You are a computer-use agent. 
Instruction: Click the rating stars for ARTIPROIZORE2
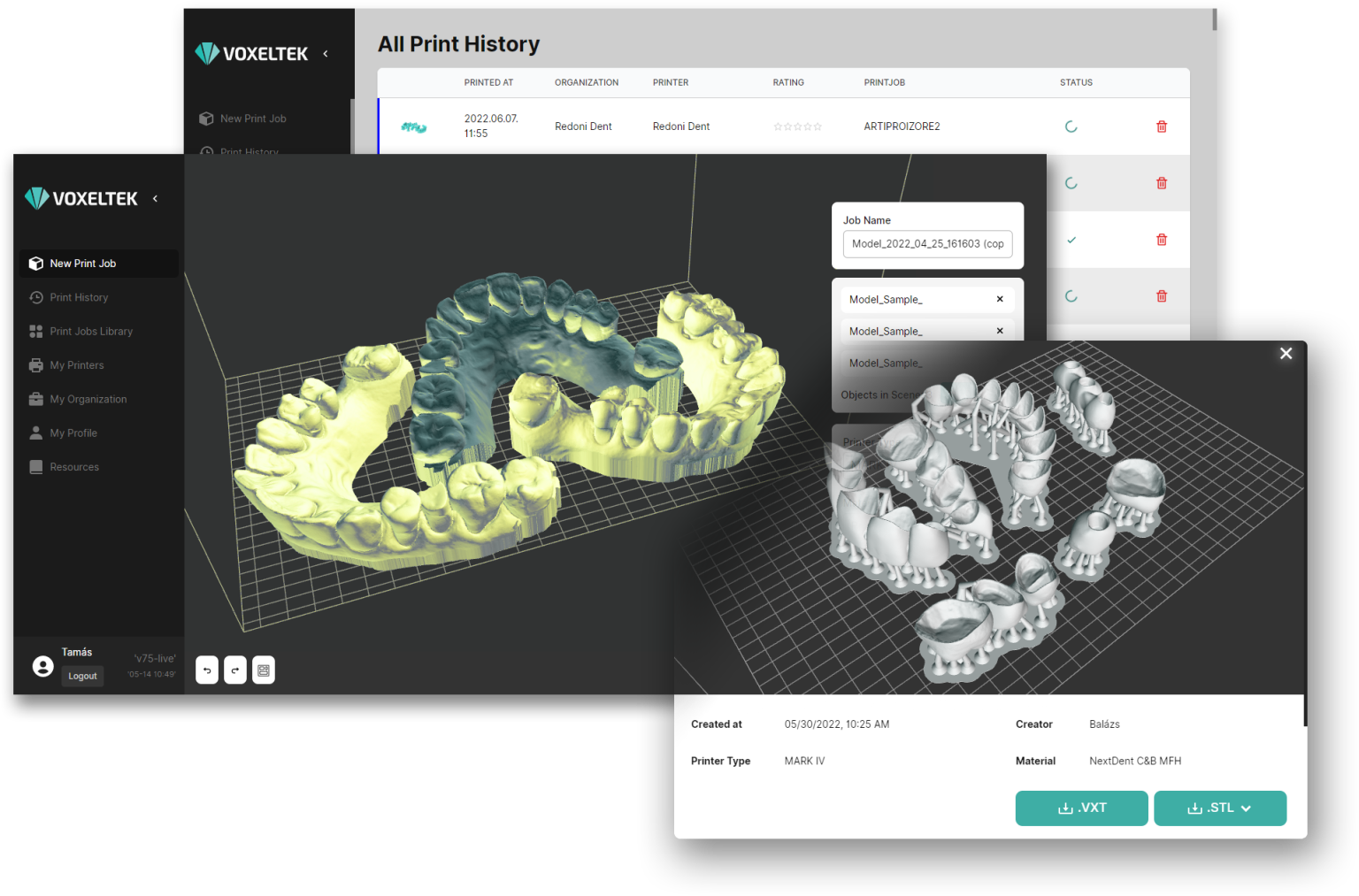click(798, 126)
